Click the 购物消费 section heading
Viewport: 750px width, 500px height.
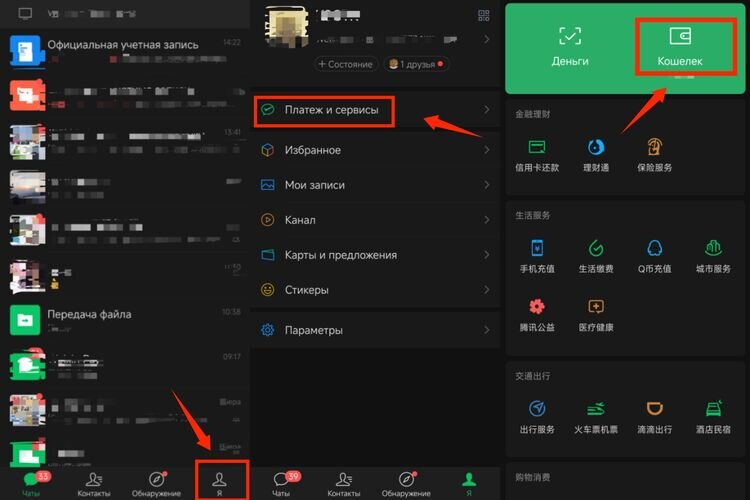[532, 477]
